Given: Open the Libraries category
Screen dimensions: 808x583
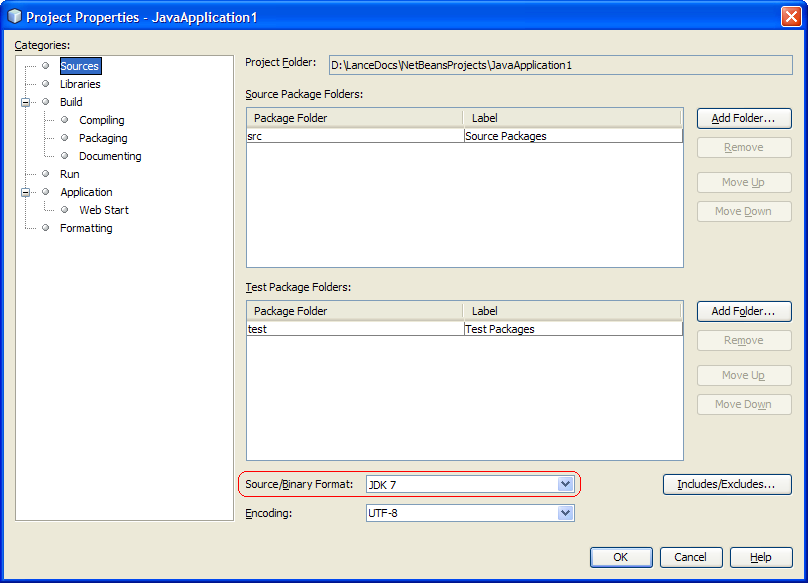Looking at the screenshot, I should 80,84.
